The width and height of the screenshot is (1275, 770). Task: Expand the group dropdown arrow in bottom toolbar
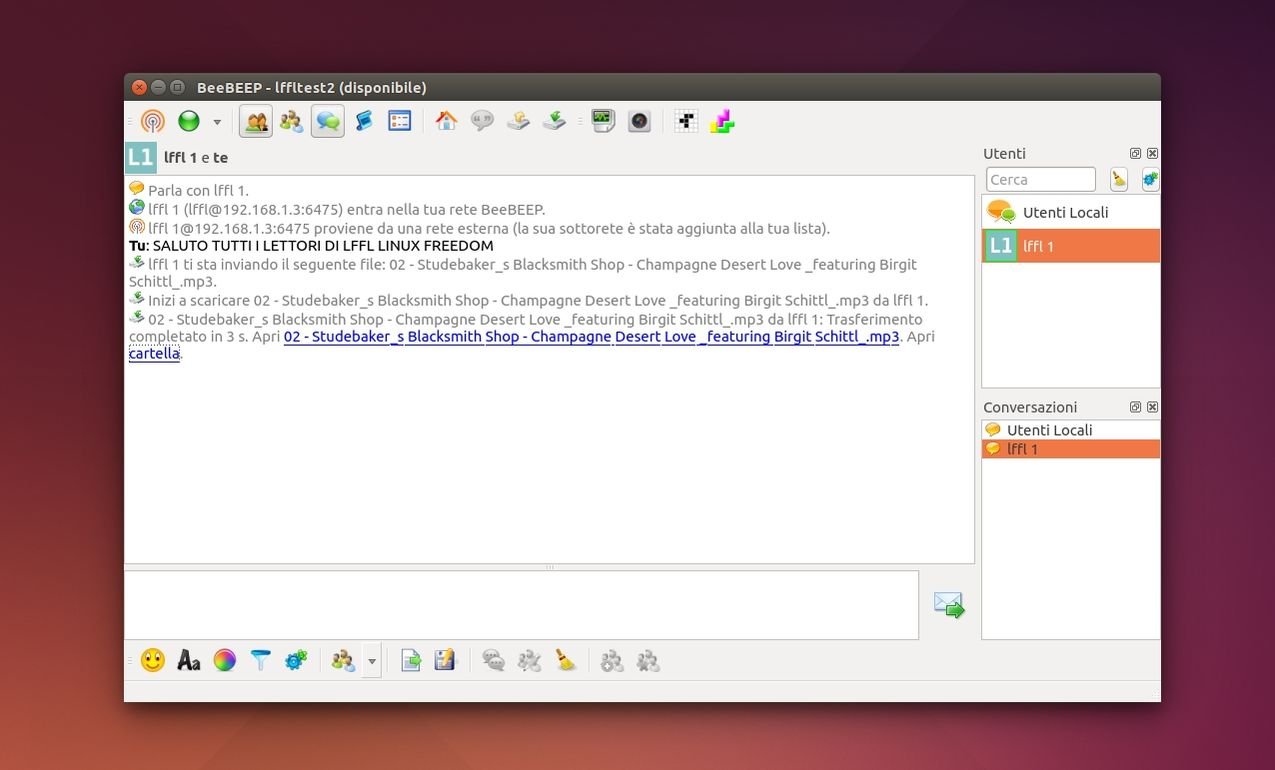pos(372,661)
